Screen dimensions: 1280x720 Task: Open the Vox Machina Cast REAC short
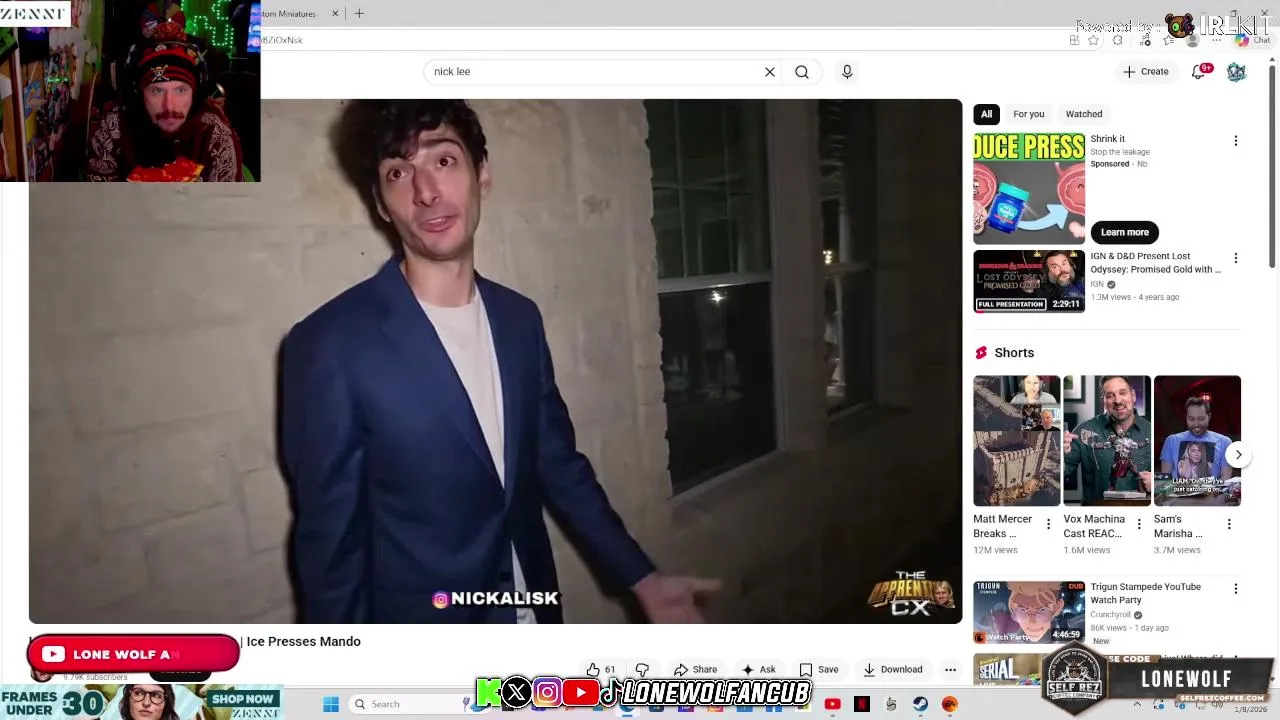point(1107,441)
